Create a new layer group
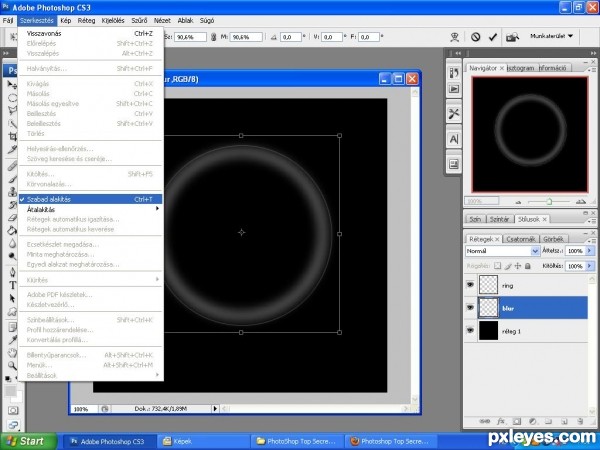 [548, 421]
